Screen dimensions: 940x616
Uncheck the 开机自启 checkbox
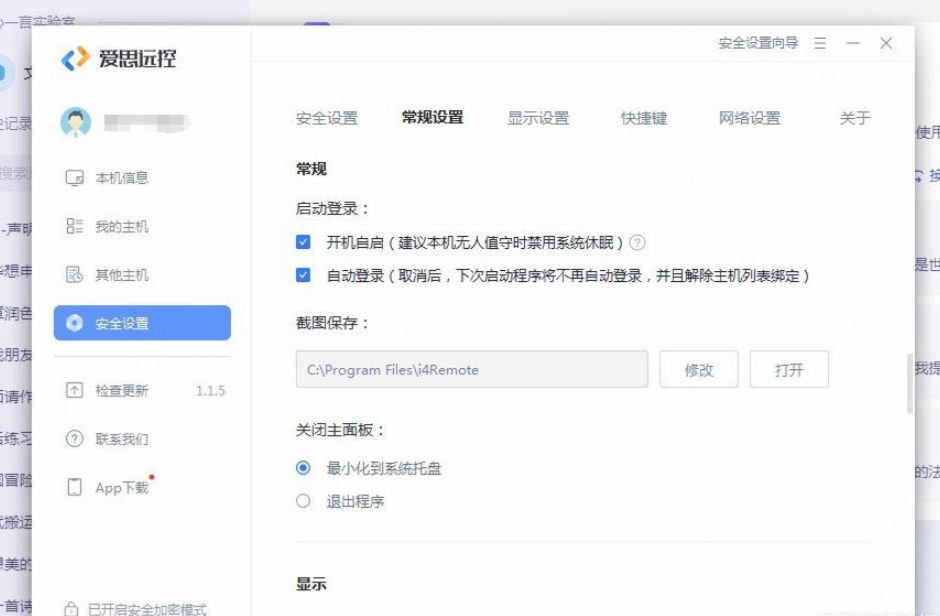(304, 243)
